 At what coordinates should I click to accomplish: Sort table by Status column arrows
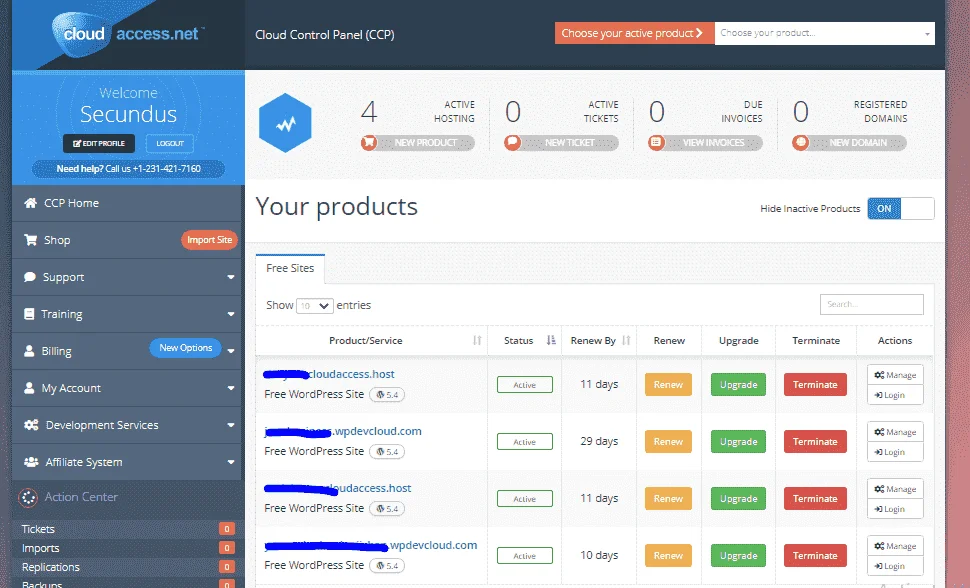pyautogui.click(x=551, y=340)
